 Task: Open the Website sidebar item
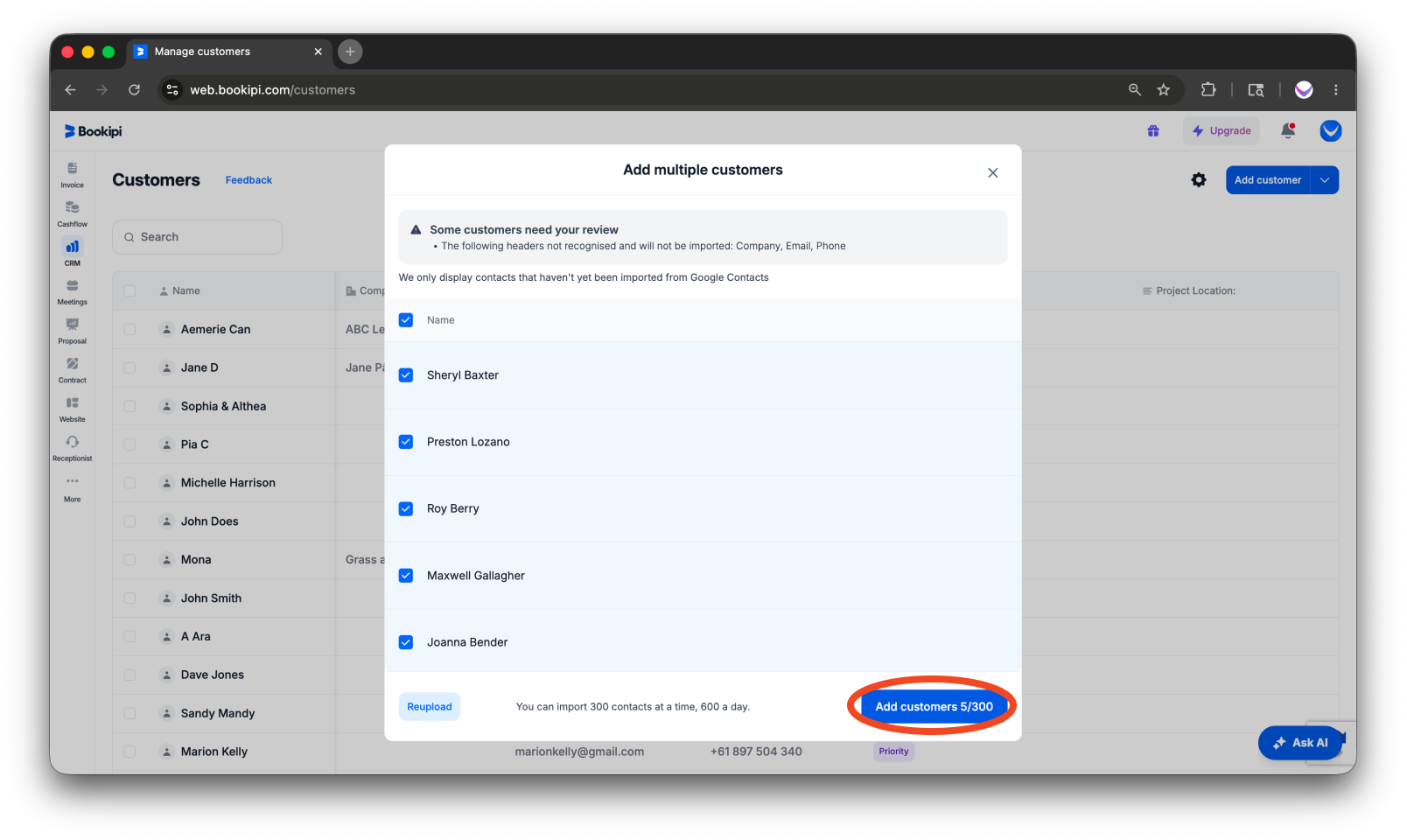pos(72,409)
